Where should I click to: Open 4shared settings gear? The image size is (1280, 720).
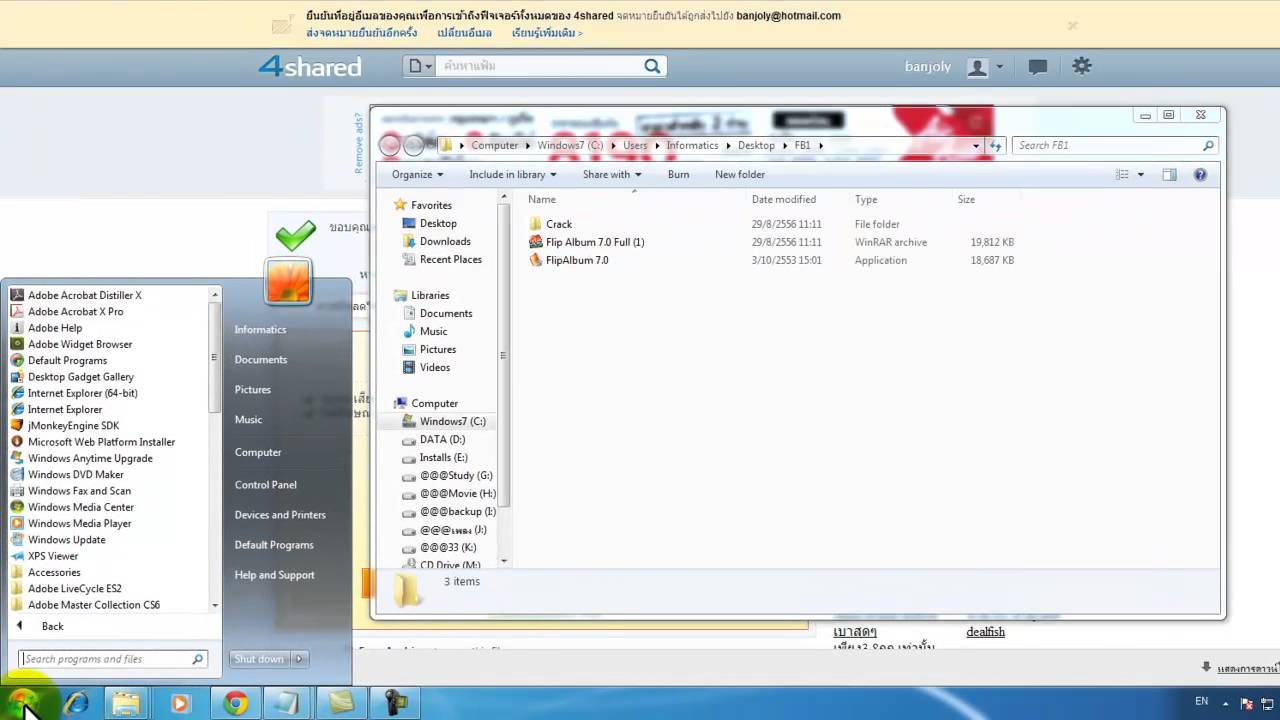point(1082,66)
